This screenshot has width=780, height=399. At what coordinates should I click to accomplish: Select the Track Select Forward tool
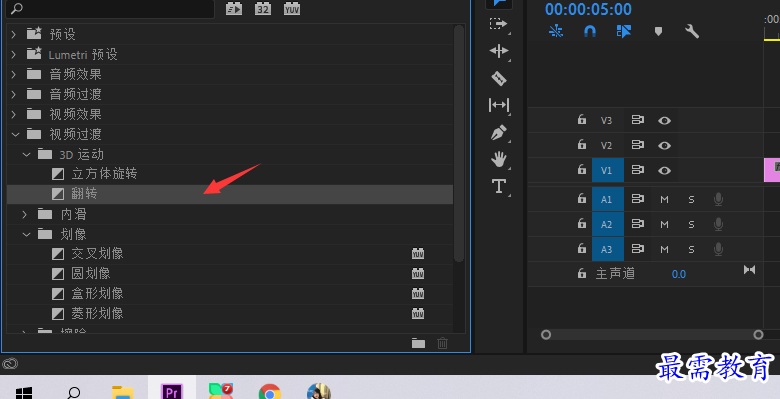(498, 24)
